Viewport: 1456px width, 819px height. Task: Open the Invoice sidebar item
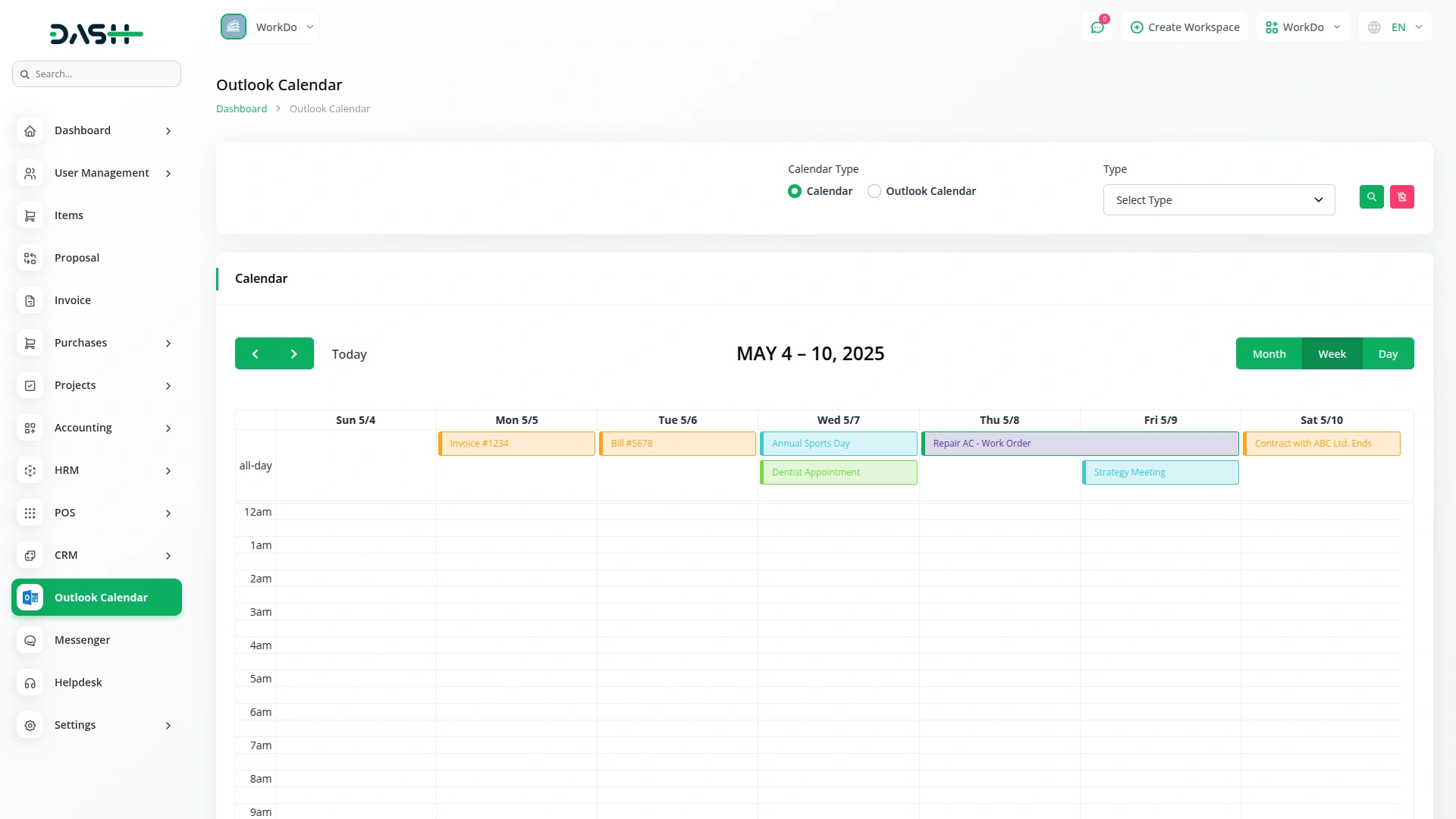pos(73,300)
